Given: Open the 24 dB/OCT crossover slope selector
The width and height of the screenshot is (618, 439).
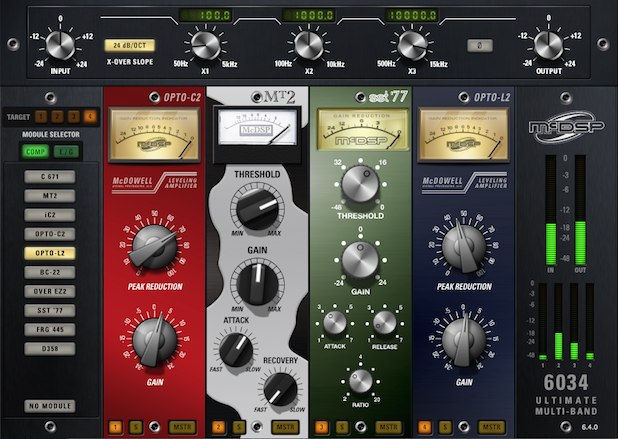Looking at the screenshot, I should pos(130,46).
